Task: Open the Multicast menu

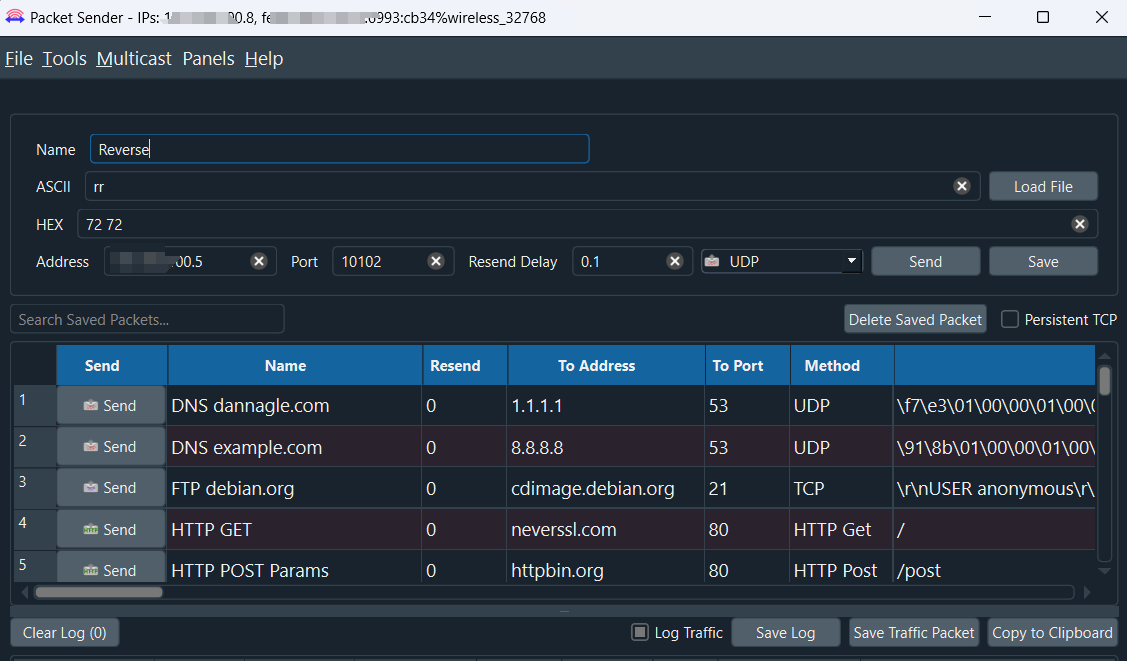Action: pyautogui.click(x=134, y=59)
